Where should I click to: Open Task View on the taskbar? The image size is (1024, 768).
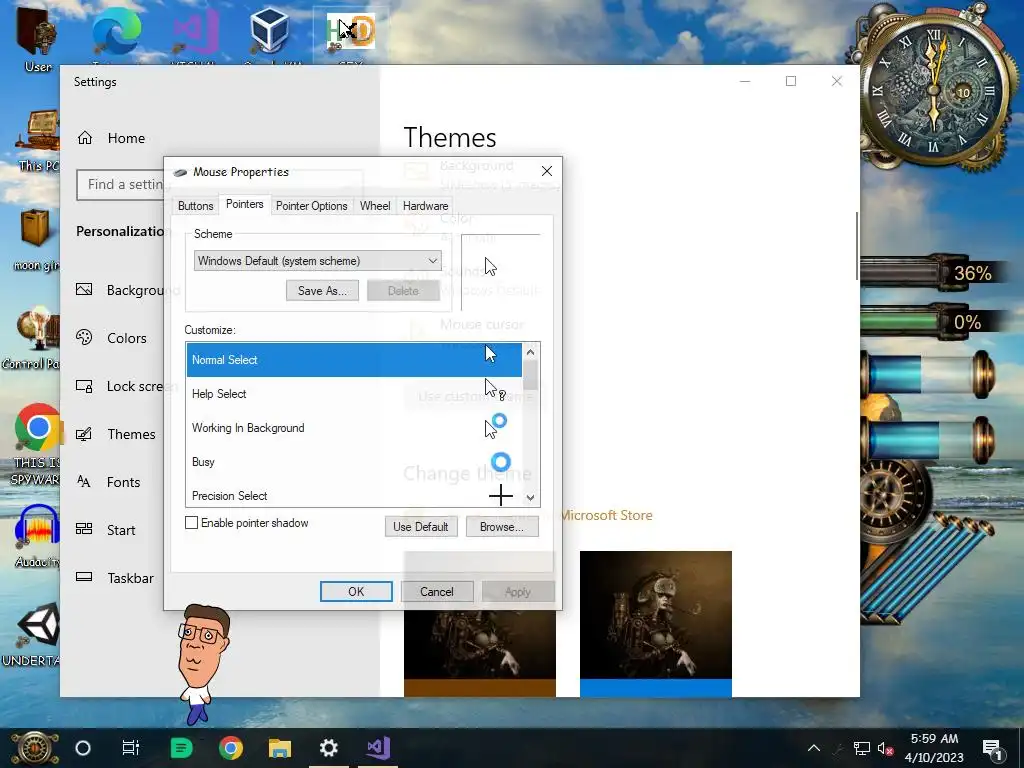[x=131, y=748]
